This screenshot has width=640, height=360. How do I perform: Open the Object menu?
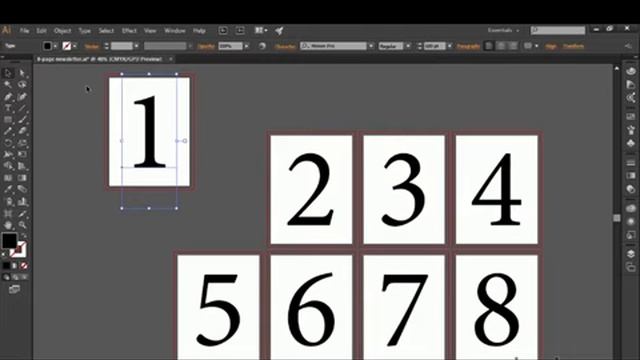pyautogui.click(x=62, y=31)
